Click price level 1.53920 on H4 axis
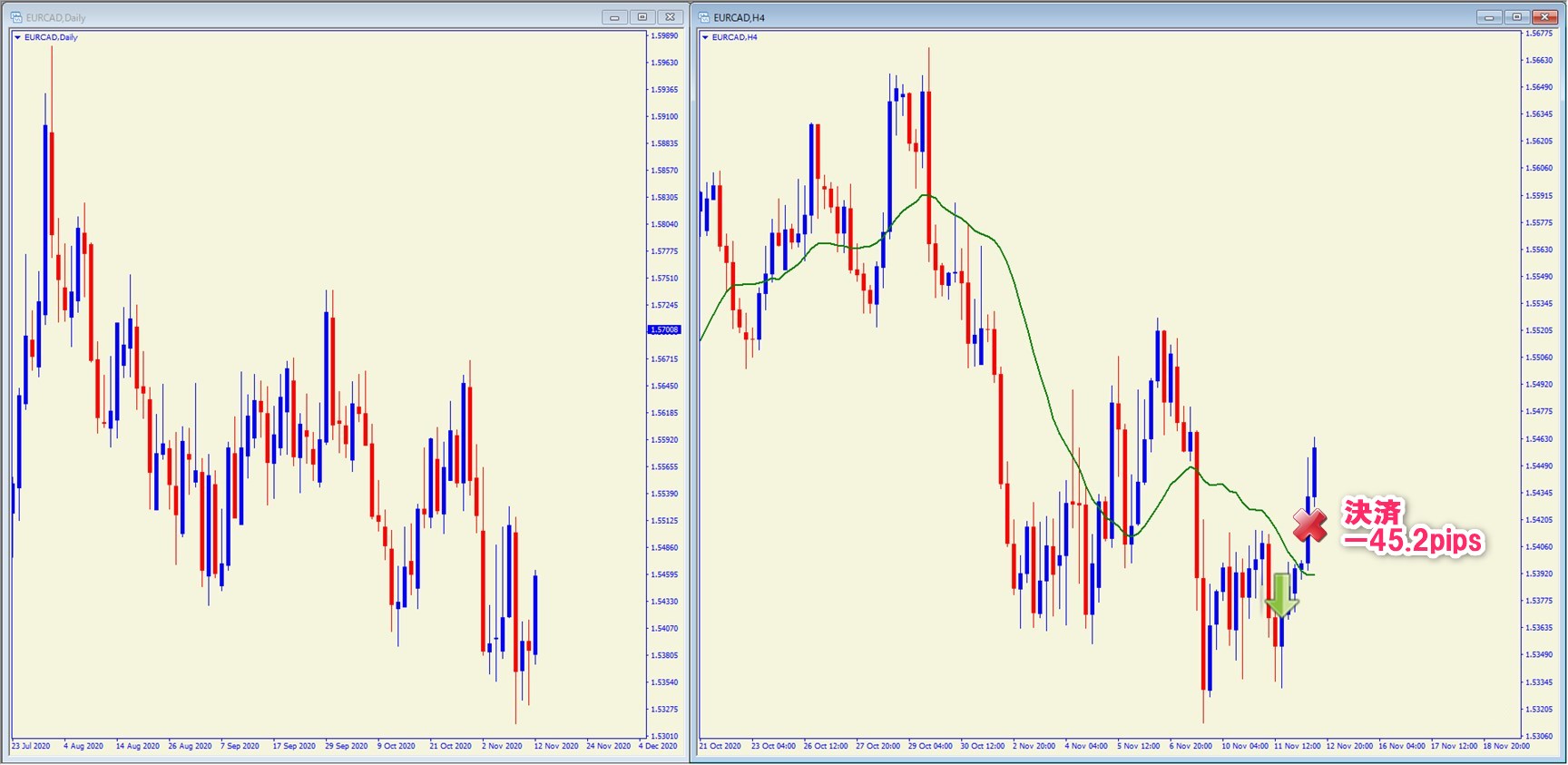This screenshot has height=765, width=1568. tap(1540, 574)
